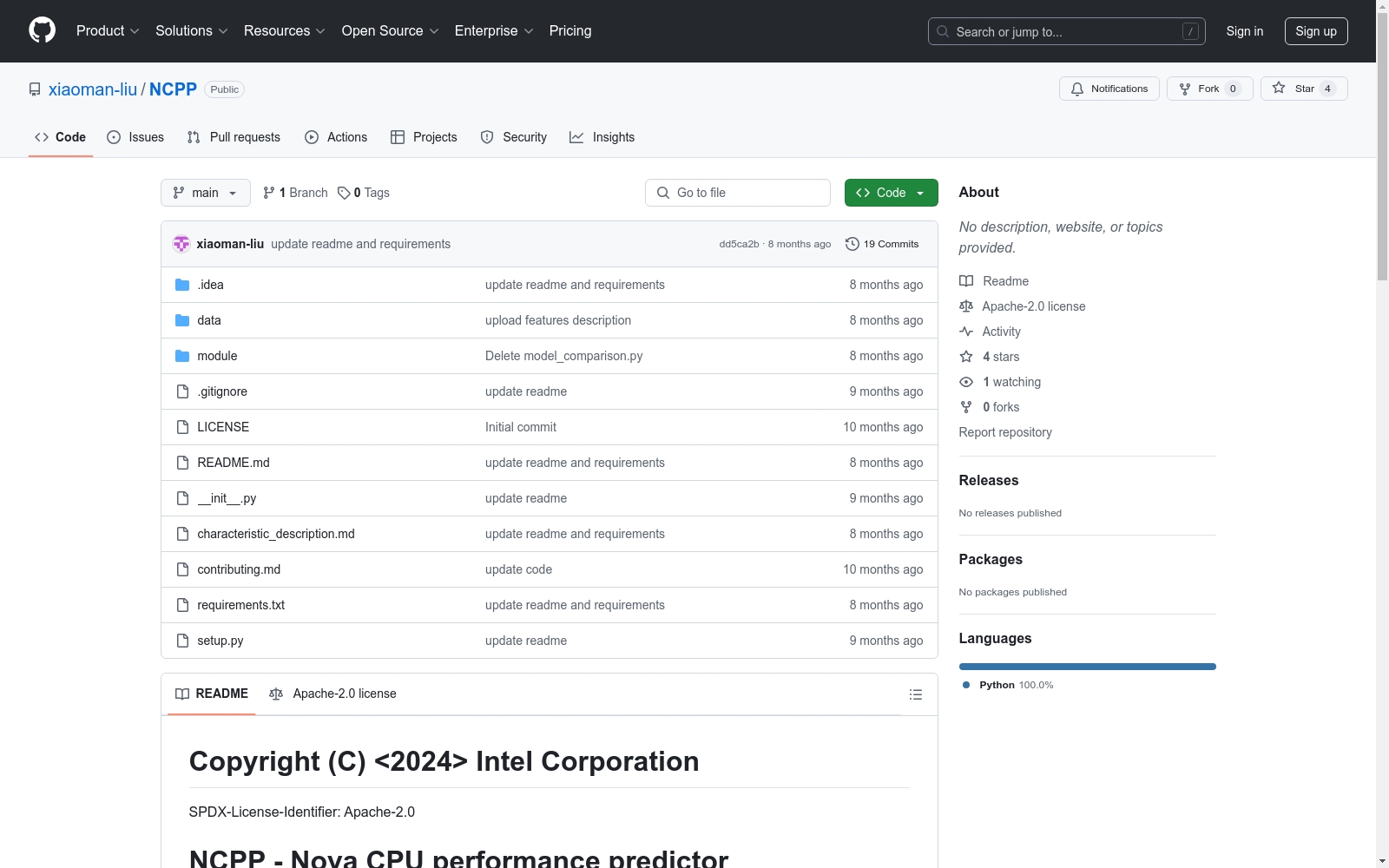This screenshot has width=1389, height=868.
Task: Open the NCPP repository name link
Action: tap(173, 89)
